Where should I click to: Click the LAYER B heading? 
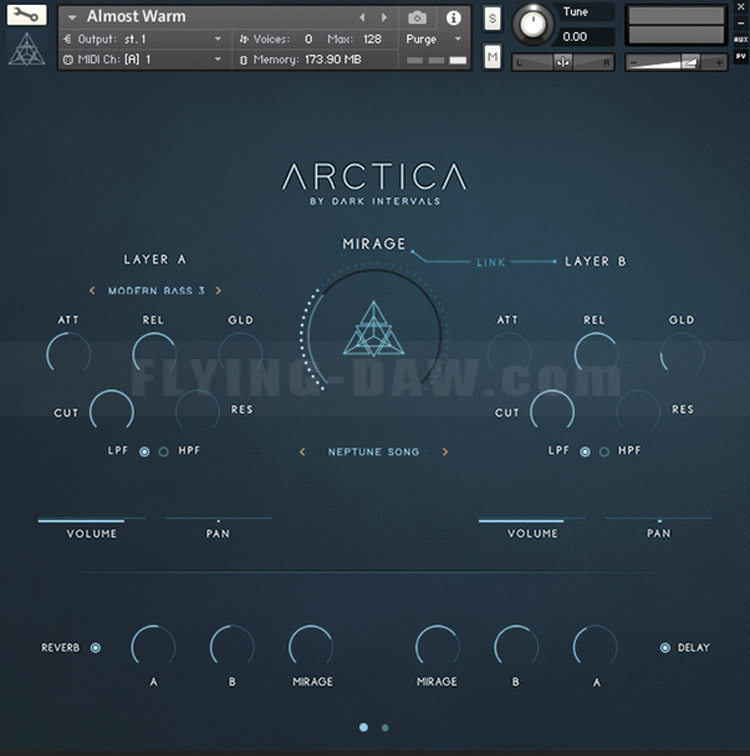tap(595, 261)
